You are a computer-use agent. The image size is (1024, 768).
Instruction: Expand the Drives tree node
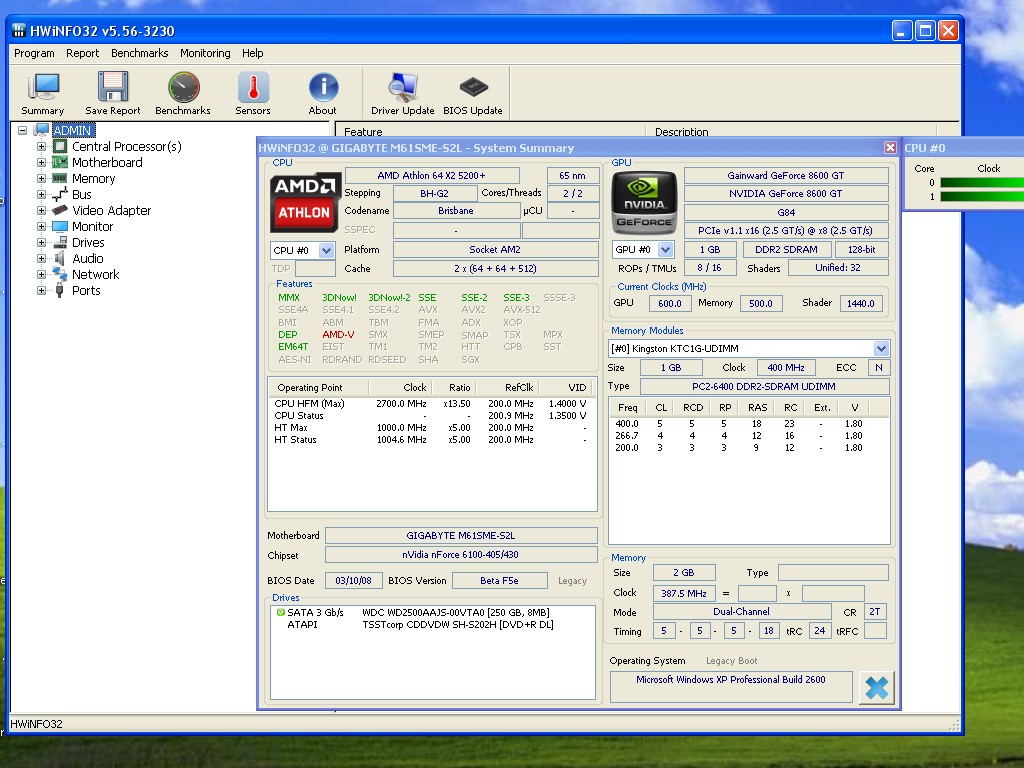[41, 242]
